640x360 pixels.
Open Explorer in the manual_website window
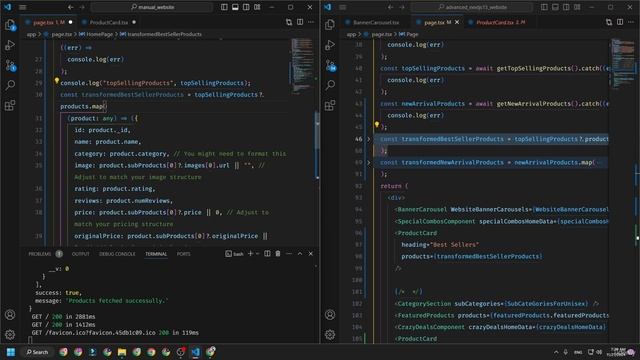[x=10, y=25]
